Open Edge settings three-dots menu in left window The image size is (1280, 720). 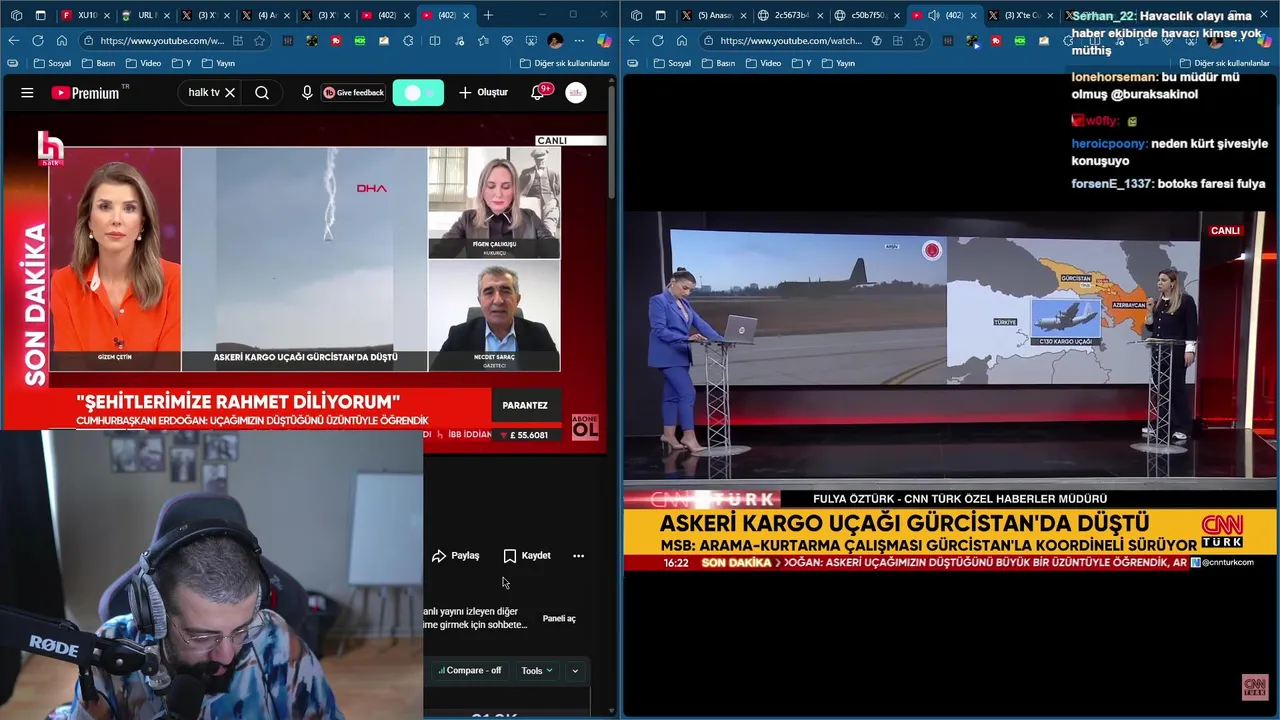[x=579, y=41]
